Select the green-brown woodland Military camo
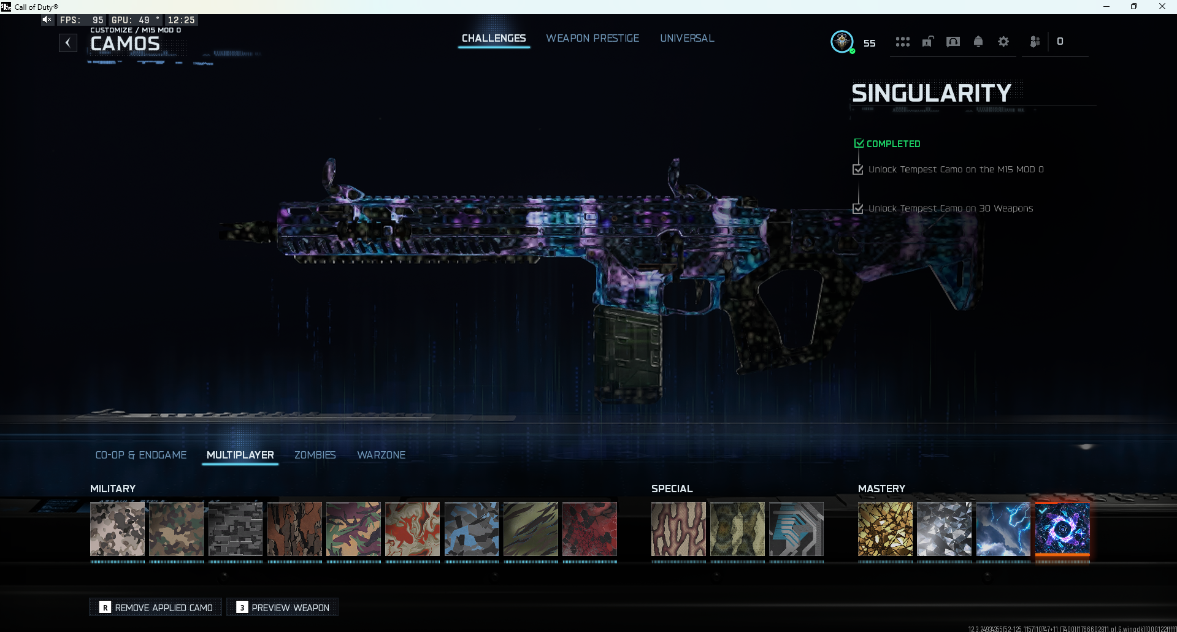This screenshot has width=1177, height=632. click(176, 529)
